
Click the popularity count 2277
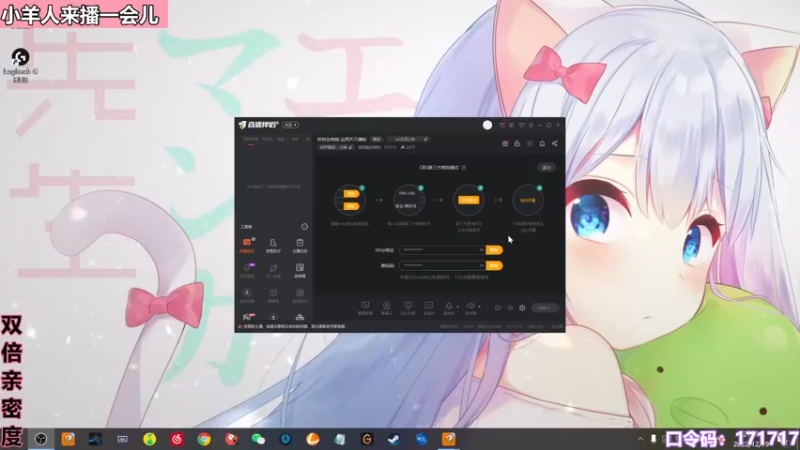coord(408,147)
